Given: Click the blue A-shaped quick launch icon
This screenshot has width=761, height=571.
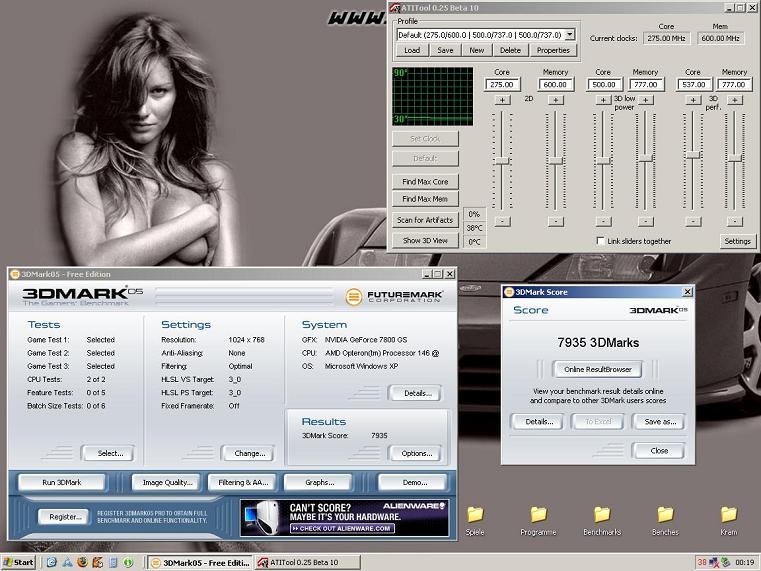Looking at the screenshot, I should pos(67,562).
